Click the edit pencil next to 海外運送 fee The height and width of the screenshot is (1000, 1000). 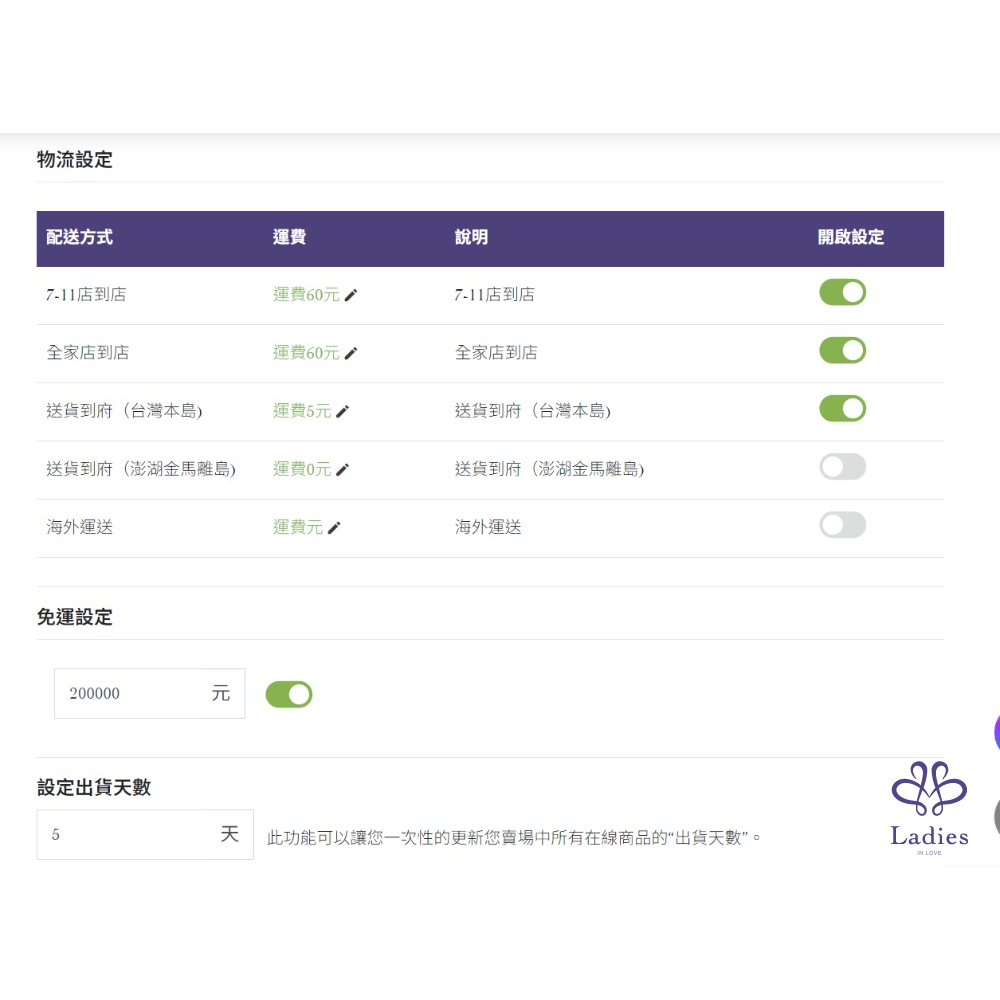point(334,527)
